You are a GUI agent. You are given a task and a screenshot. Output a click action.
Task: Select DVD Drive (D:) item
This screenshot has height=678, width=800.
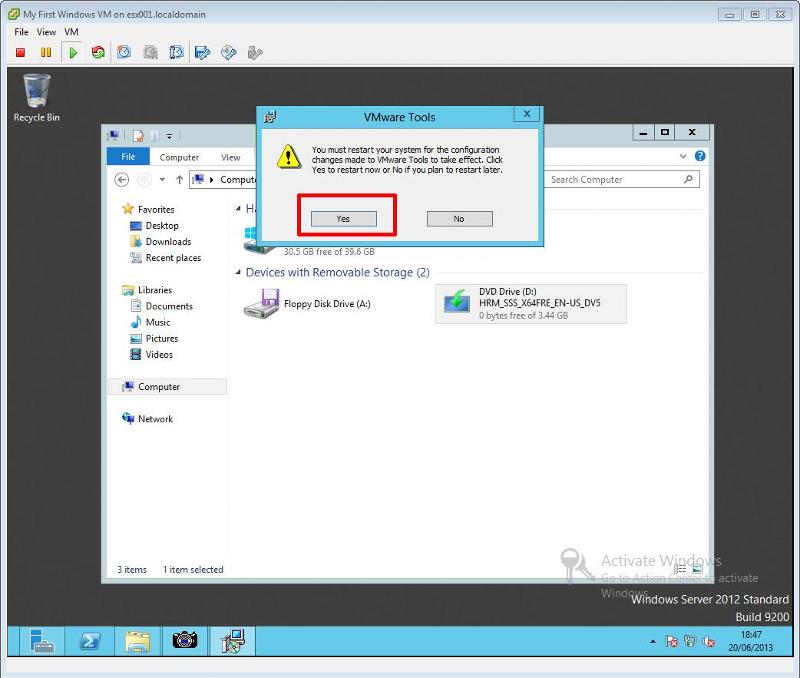[531, 304]
